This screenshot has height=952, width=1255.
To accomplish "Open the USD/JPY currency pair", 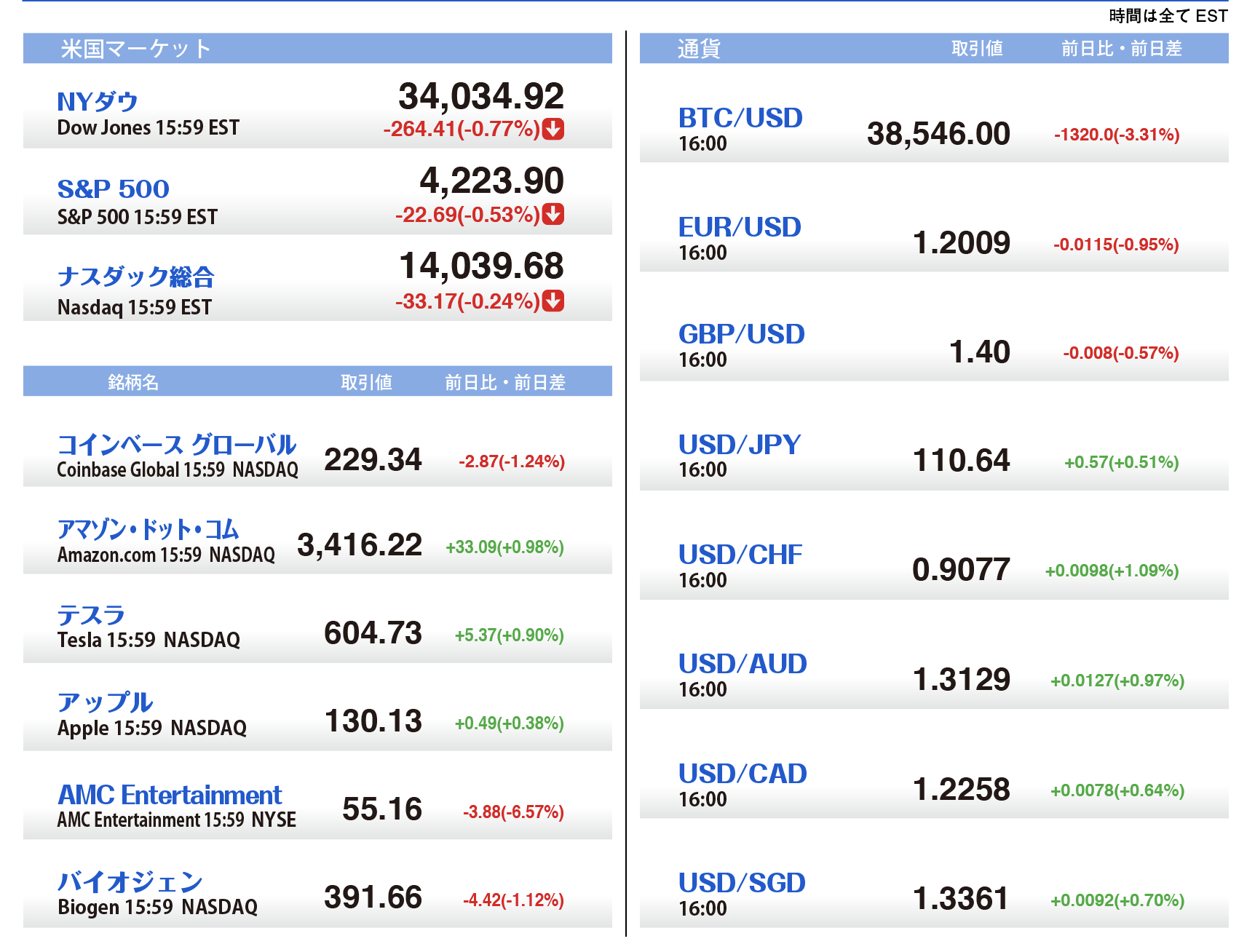I will click(740, 444).
